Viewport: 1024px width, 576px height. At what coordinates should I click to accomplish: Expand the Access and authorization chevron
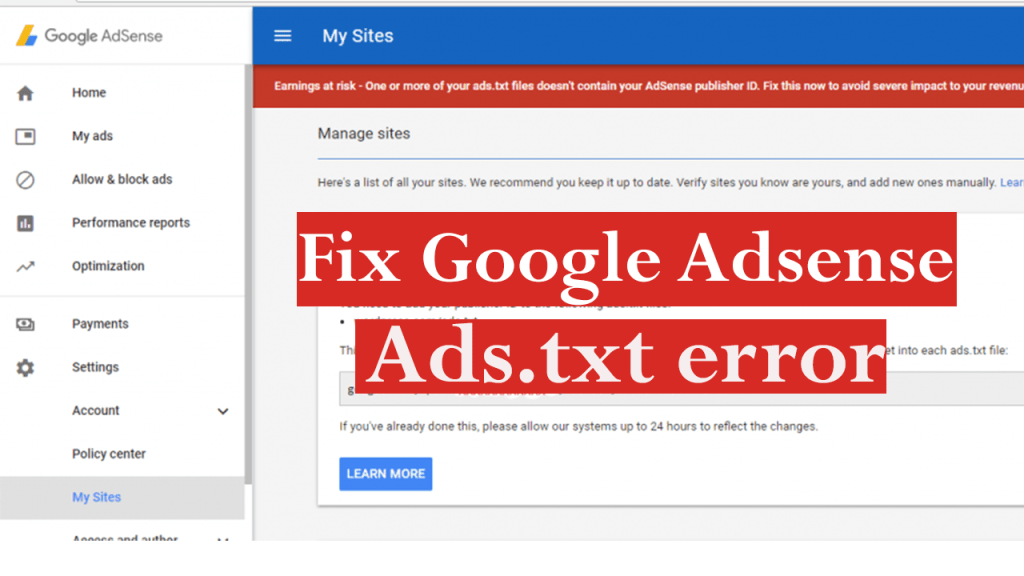tap(223, 539)
